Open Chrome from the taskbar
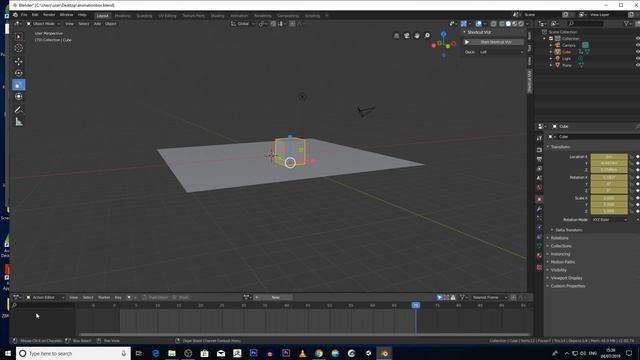 pyautogui.click(x=319, y=353)
